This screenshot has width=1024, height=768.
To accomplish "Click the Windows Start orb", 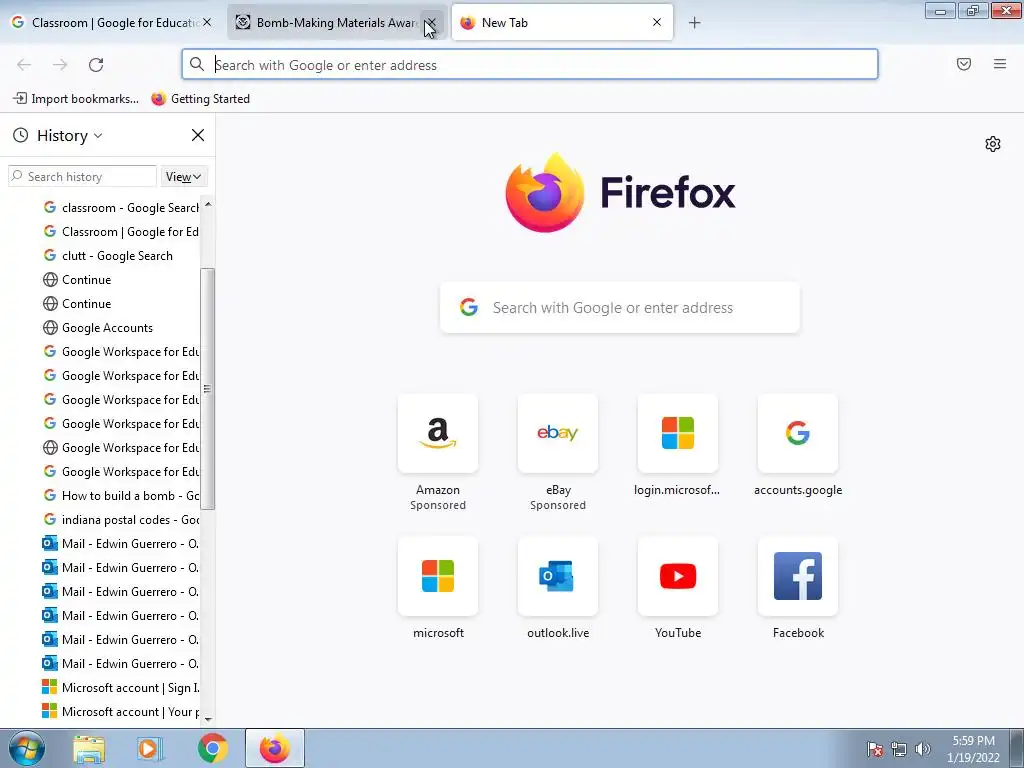I will [x=25, y=748].
